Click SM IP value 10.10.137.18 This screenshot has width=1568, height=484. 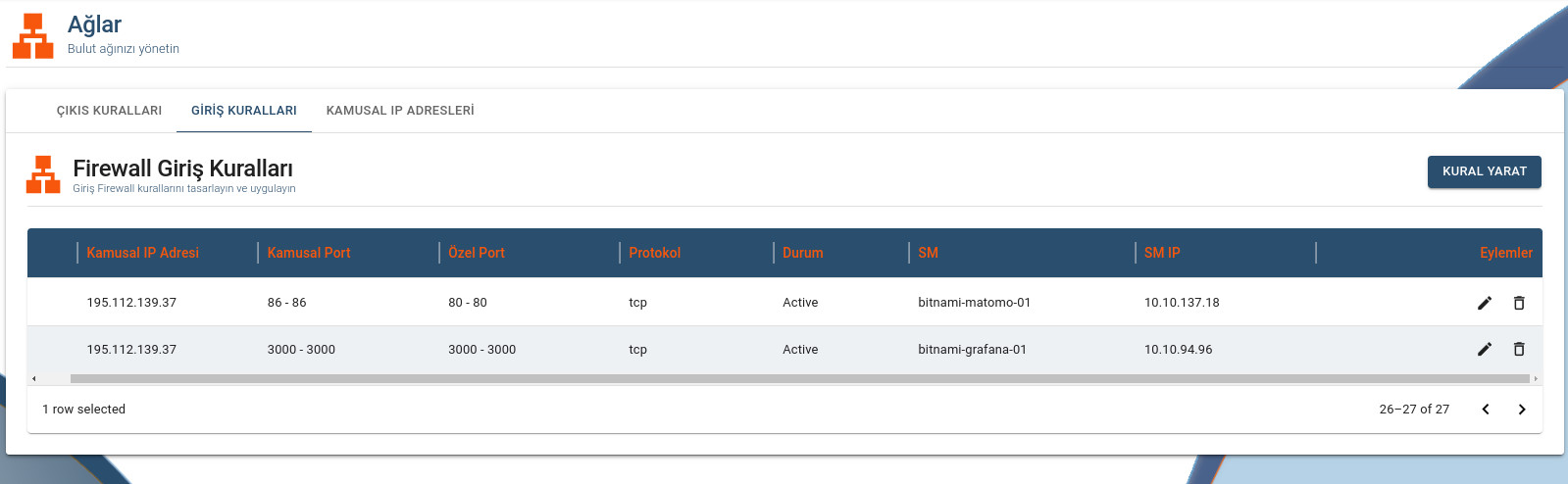1182,303
